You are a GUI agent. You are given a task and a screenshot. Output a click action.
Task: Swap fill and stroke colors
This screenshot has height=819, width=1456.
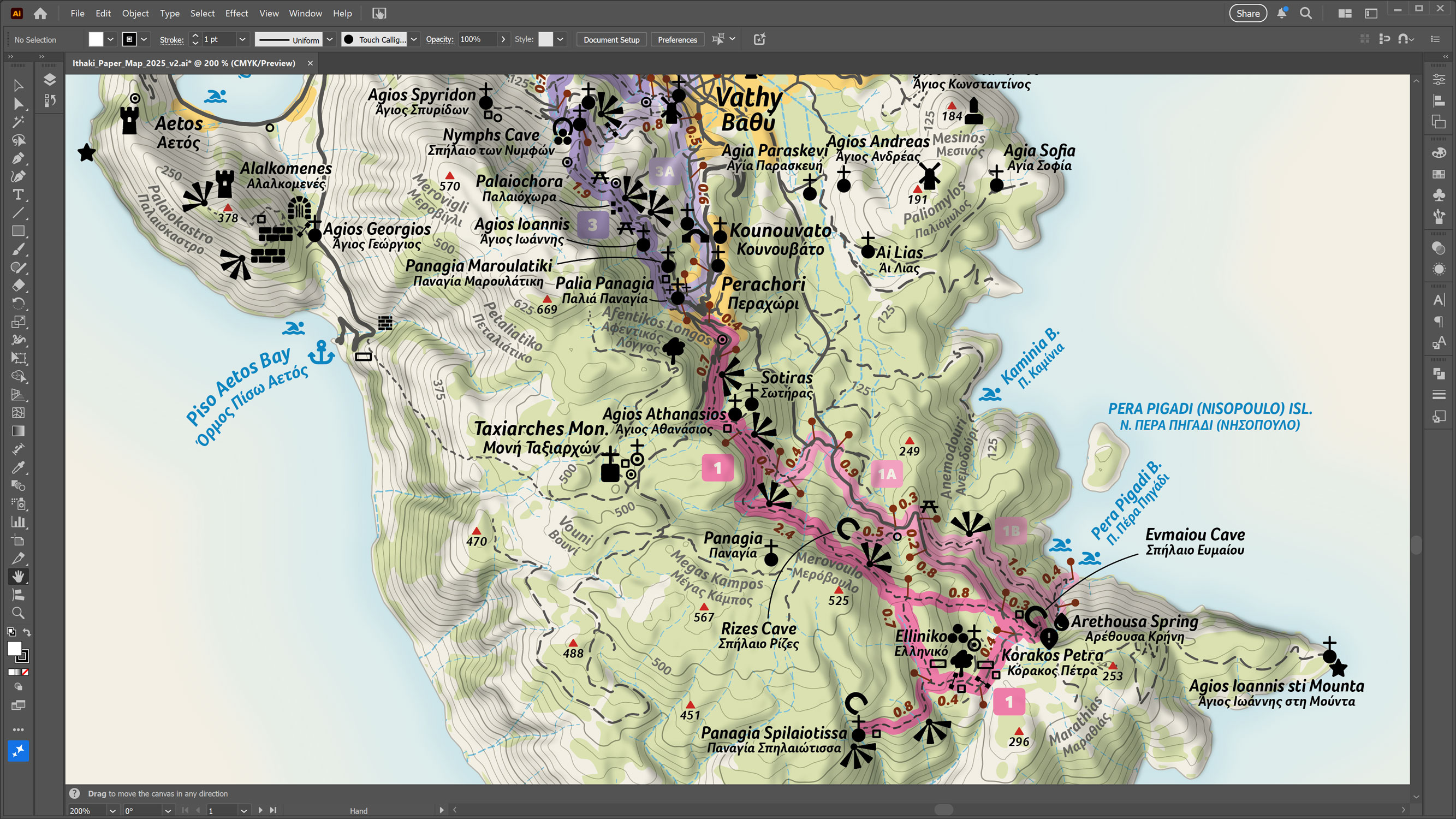coord(27,632)
